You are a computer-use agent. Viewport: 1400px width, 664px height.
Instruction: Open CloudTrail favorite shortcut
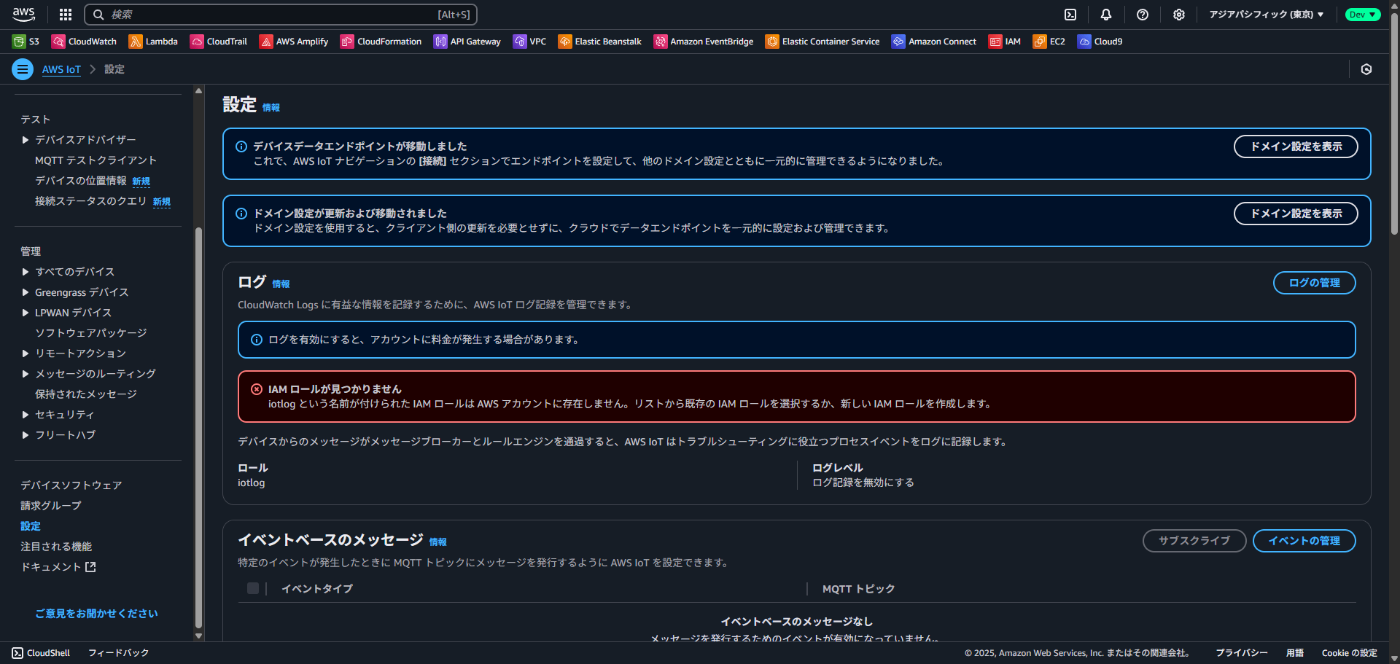point(219,42)
